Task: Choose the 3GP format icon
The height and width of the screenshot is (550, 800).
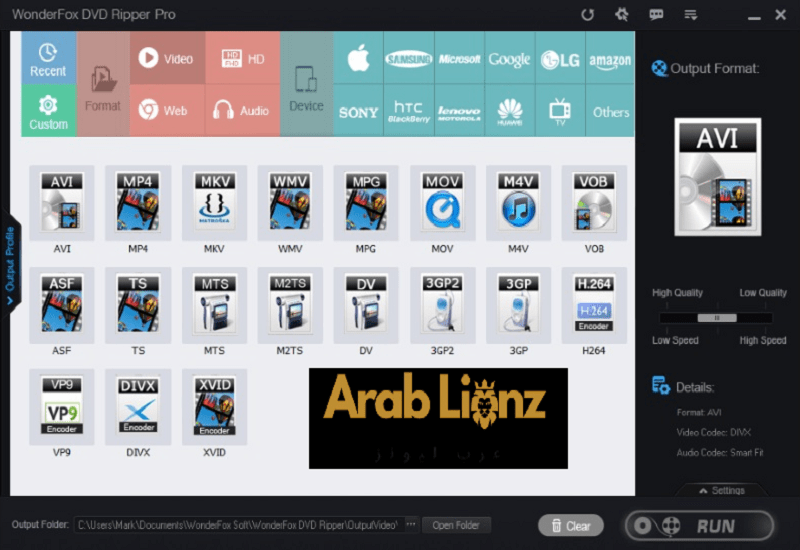Action: coord(518,305)
